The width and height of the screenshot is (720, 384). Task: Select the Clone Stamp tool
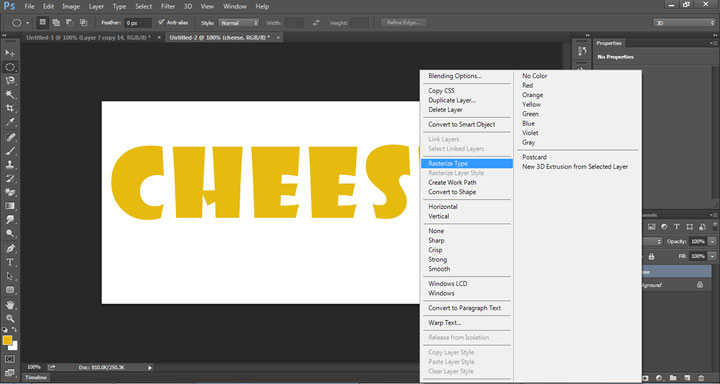click(10, 164)
